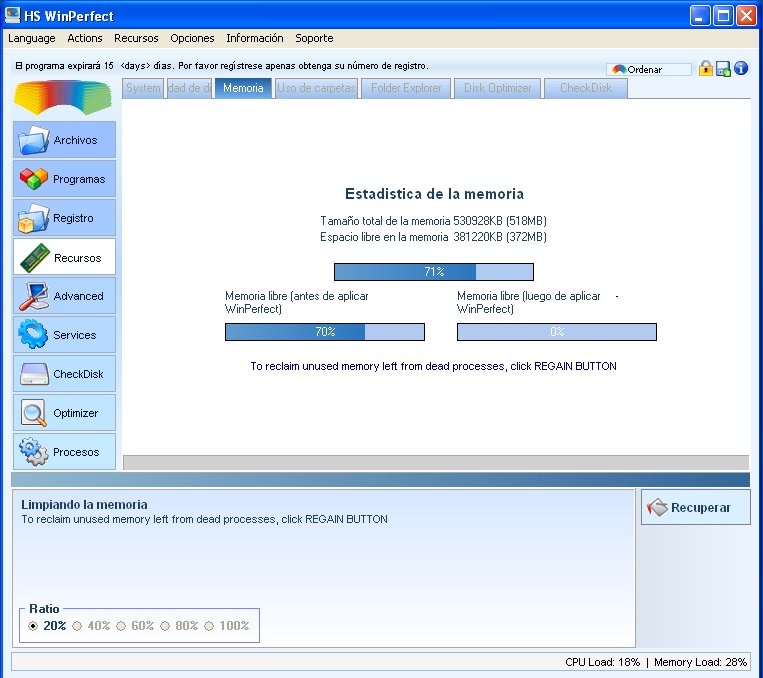Image resolution: width=763 pixels, height=678 pixels.
Task: Select the 80% ratio option
Action: tap(165, 626)
